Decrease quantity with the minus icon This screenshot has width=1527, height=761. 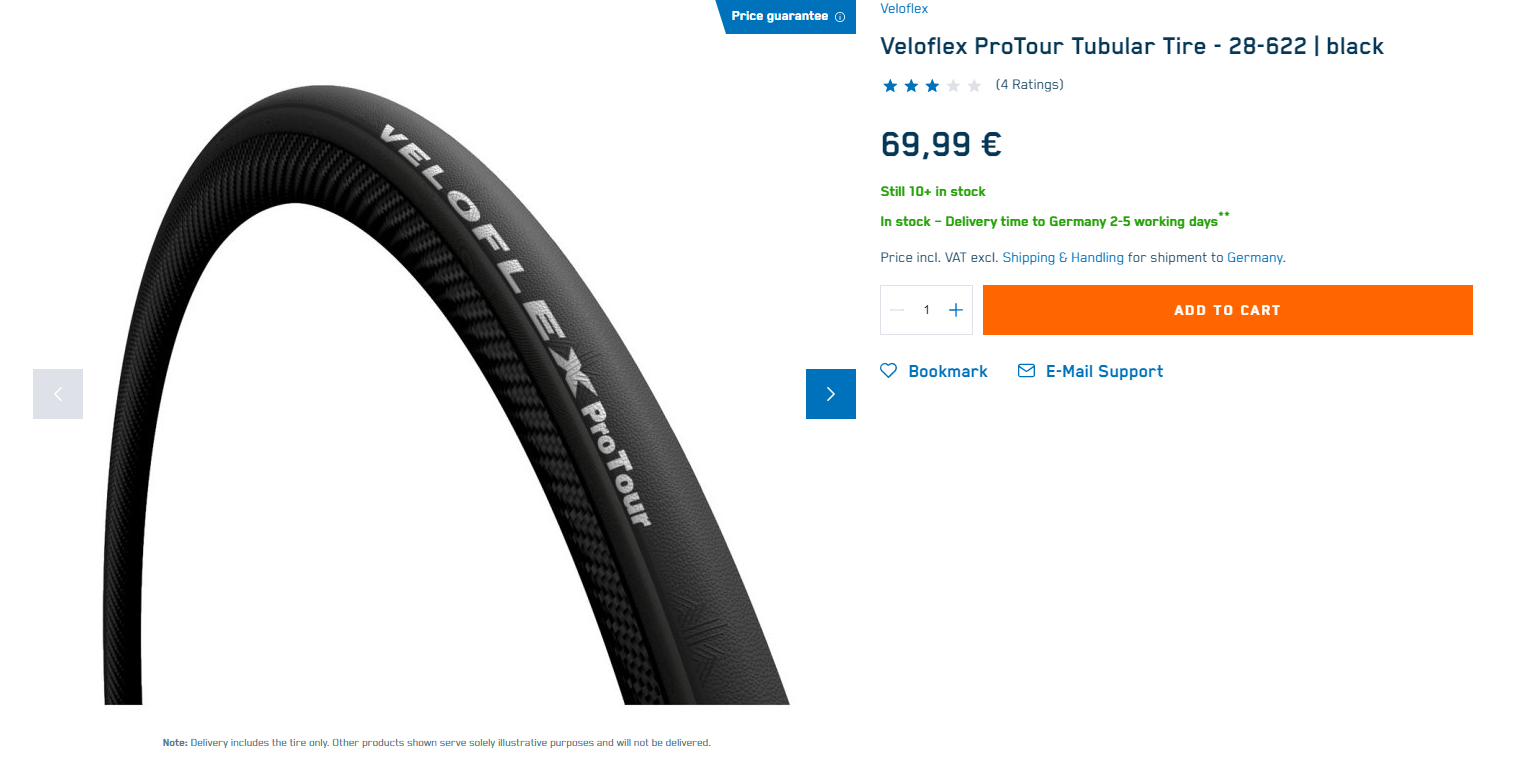[897, 310]
